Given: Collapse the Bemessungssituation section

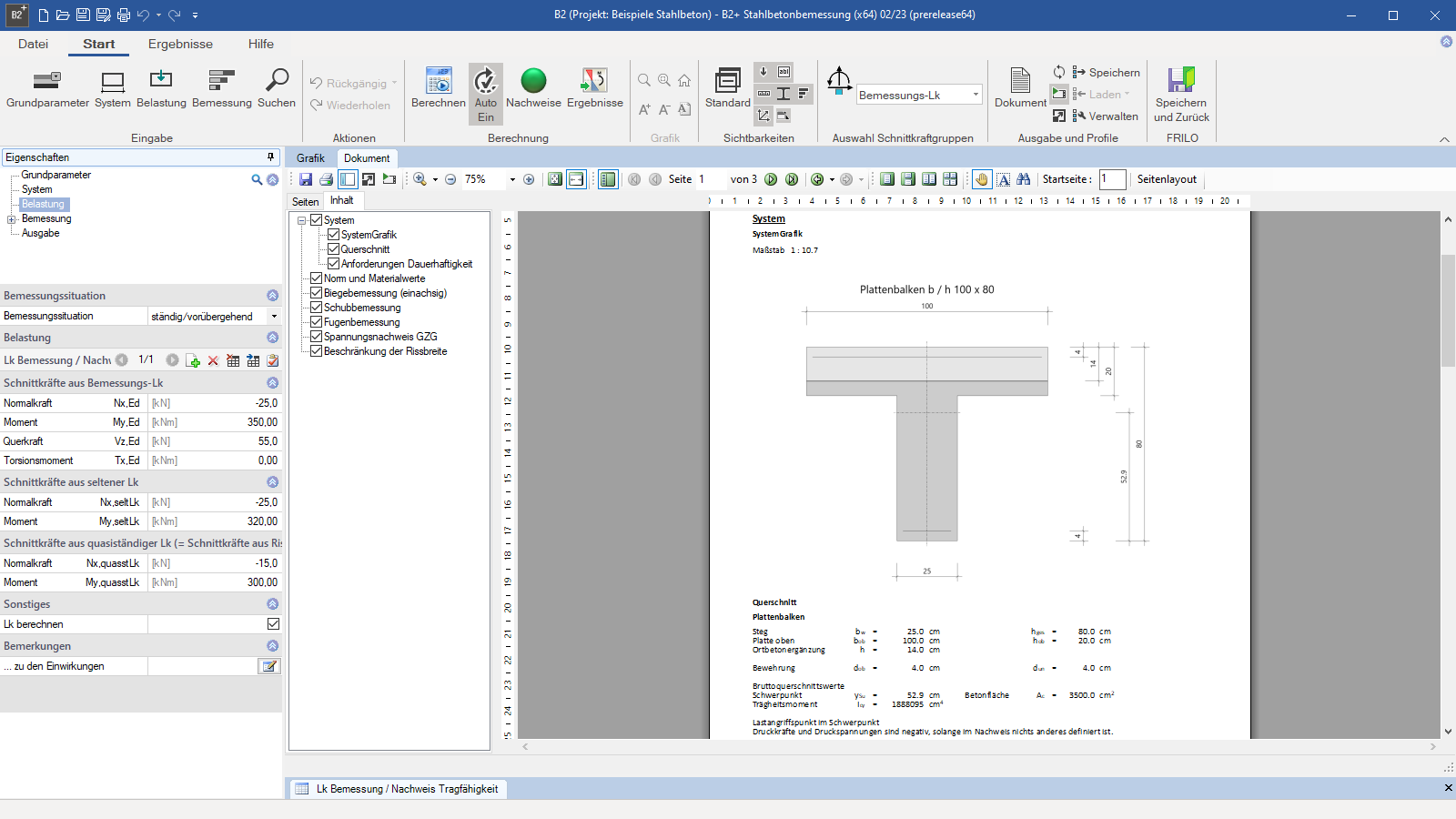Looking at the screenshot, I should (x=272, y=296).
